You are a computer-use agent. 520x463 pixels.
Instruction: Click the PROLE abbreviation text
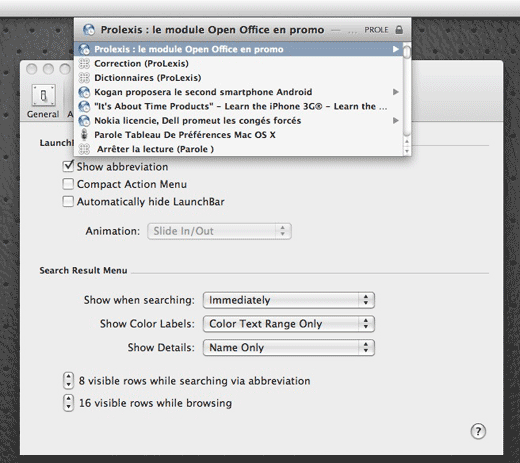(x=376, y=30)
